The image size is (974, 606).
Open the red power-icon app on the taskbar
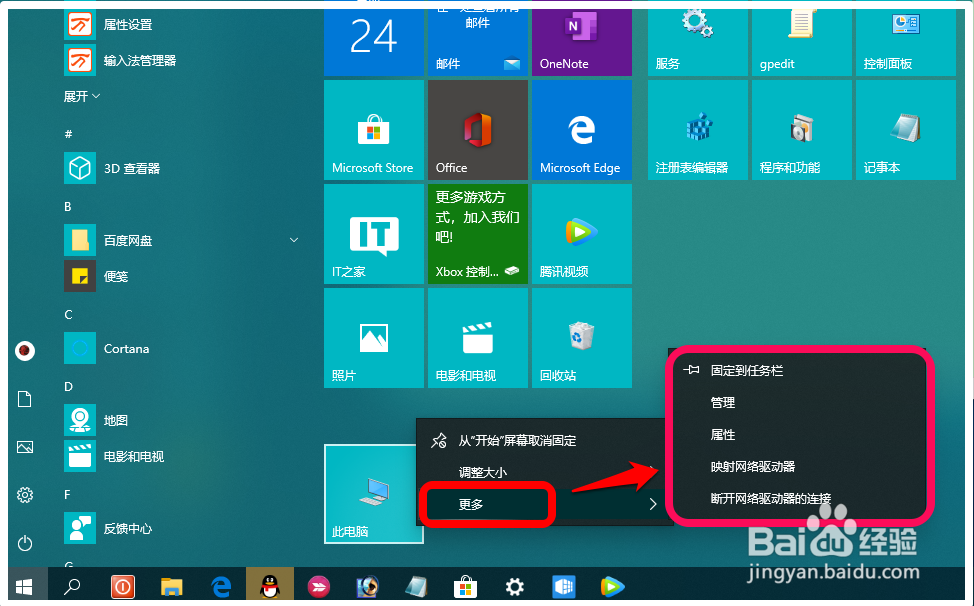(x=122, y=586)
